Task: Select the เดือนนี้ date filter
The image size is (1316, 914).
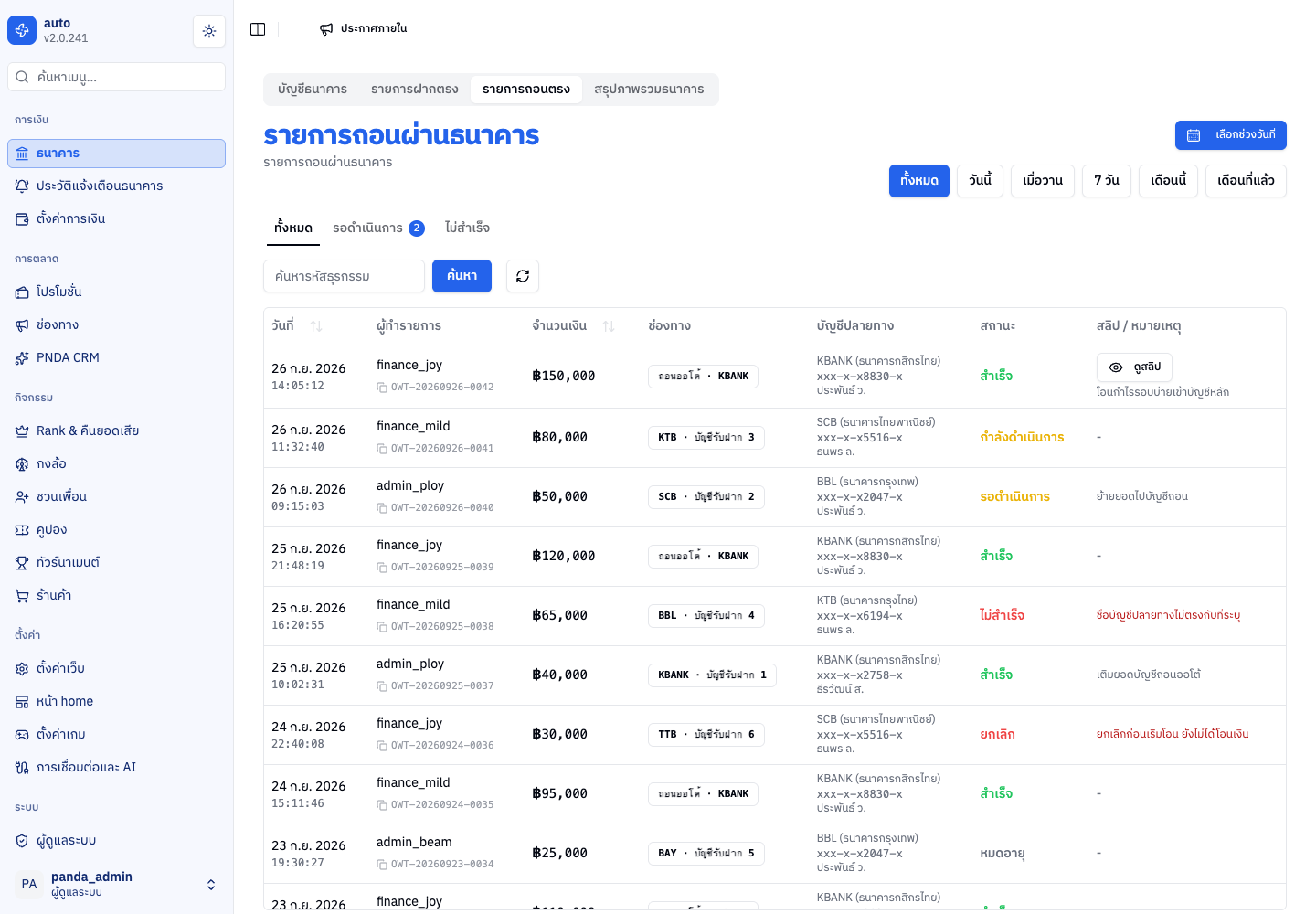Action: 1169,181
